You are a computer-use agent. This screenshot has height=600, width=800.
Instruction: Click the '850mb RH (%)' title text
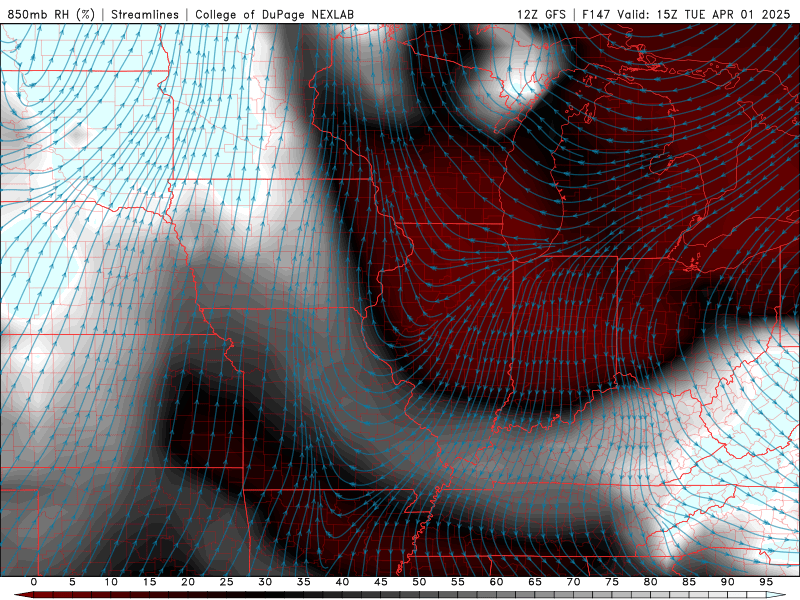52,14
